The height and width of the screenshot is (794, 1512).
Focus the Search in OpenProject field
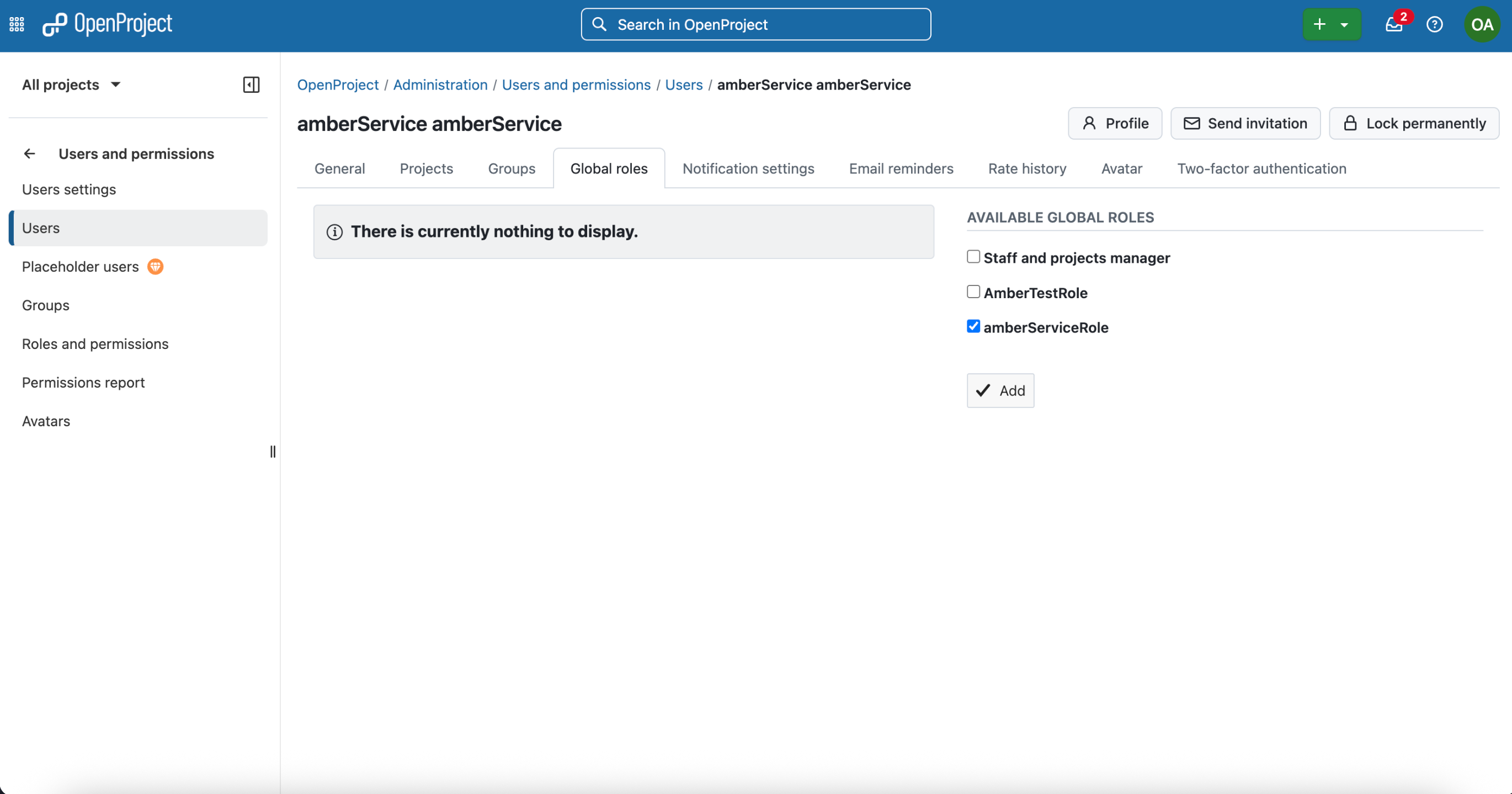tap(755, 24)
